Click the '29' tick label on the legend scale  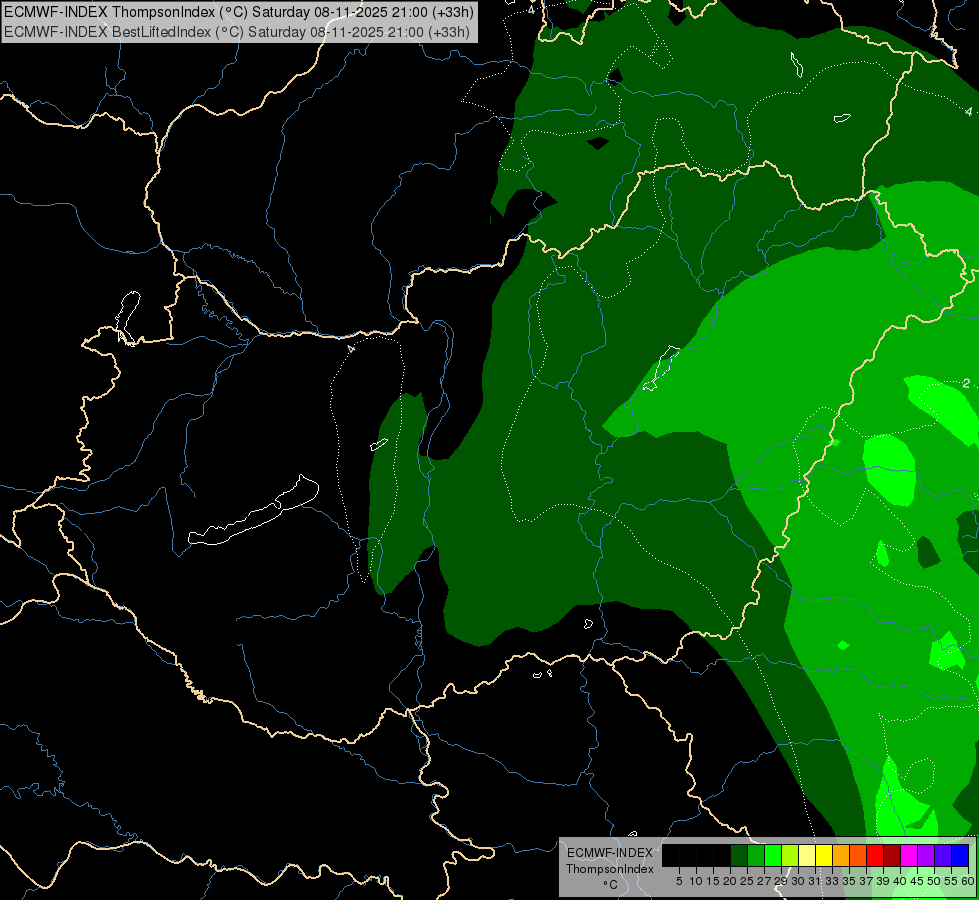(782, 881)
